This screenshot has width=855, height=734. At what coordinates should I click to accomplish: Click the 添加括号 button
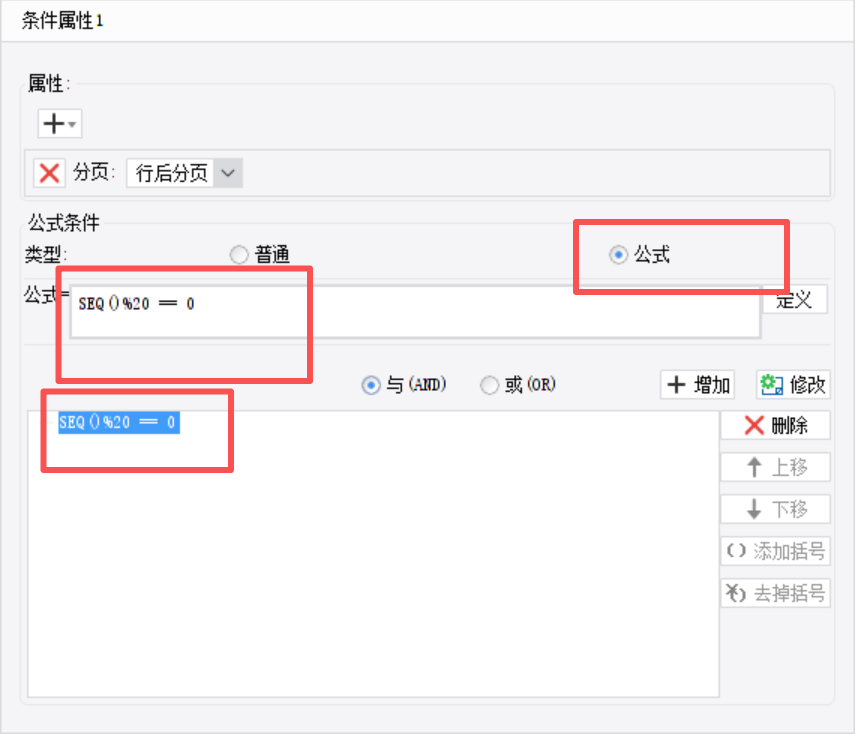coord(775,551)
